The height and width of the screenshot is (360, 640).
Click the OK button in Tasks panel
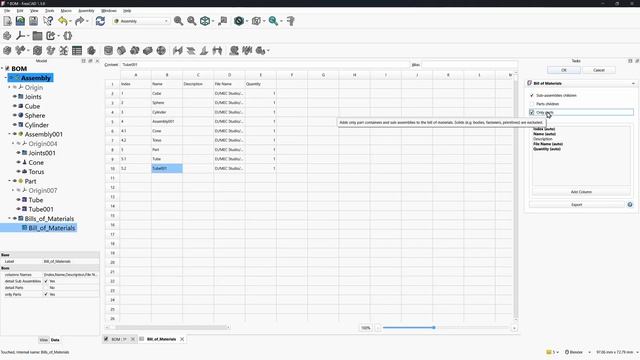[x=564, y=70]
